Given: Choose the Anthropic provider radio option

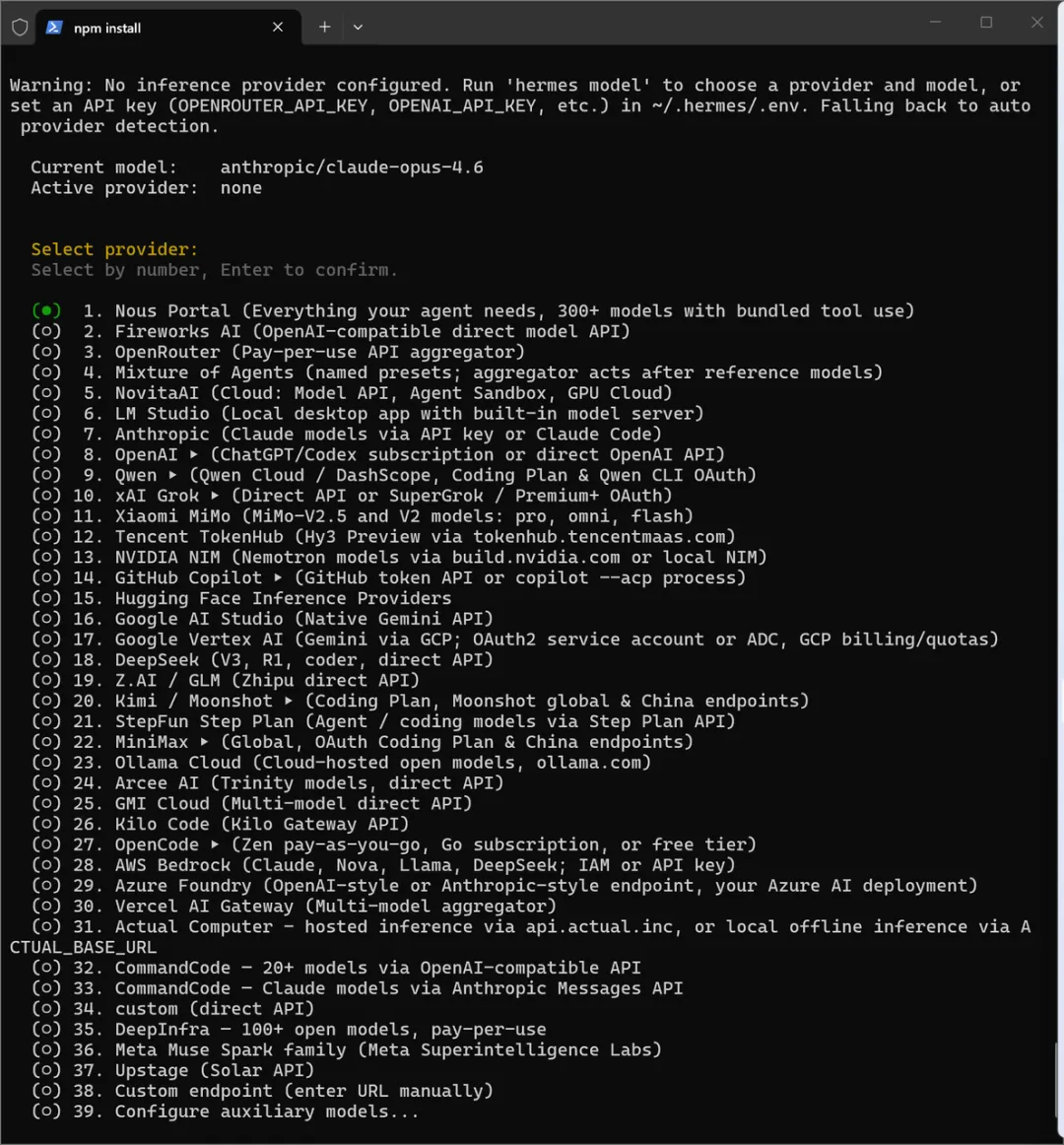Looking at the screenshot, I should 46,434.
